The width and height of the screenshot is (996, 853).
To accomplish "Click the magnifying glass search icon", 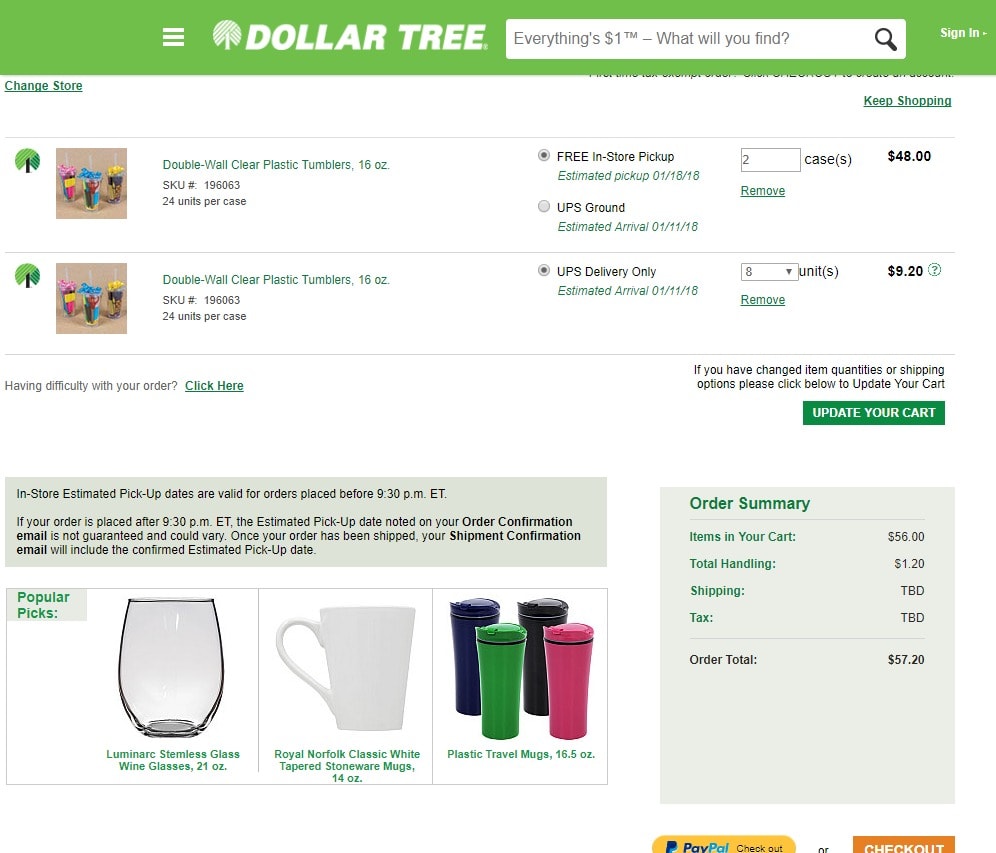I will coord(885,39).
